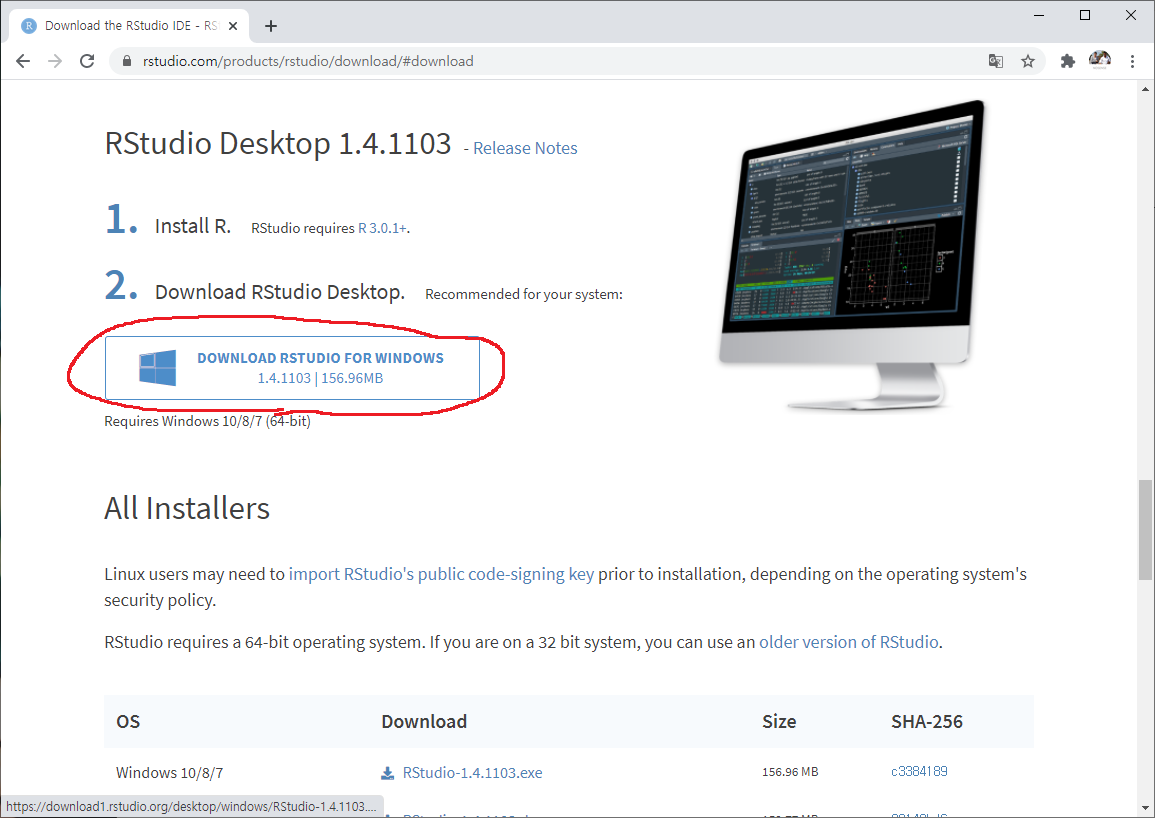Minimize the Chrome window

(1039, 15)
